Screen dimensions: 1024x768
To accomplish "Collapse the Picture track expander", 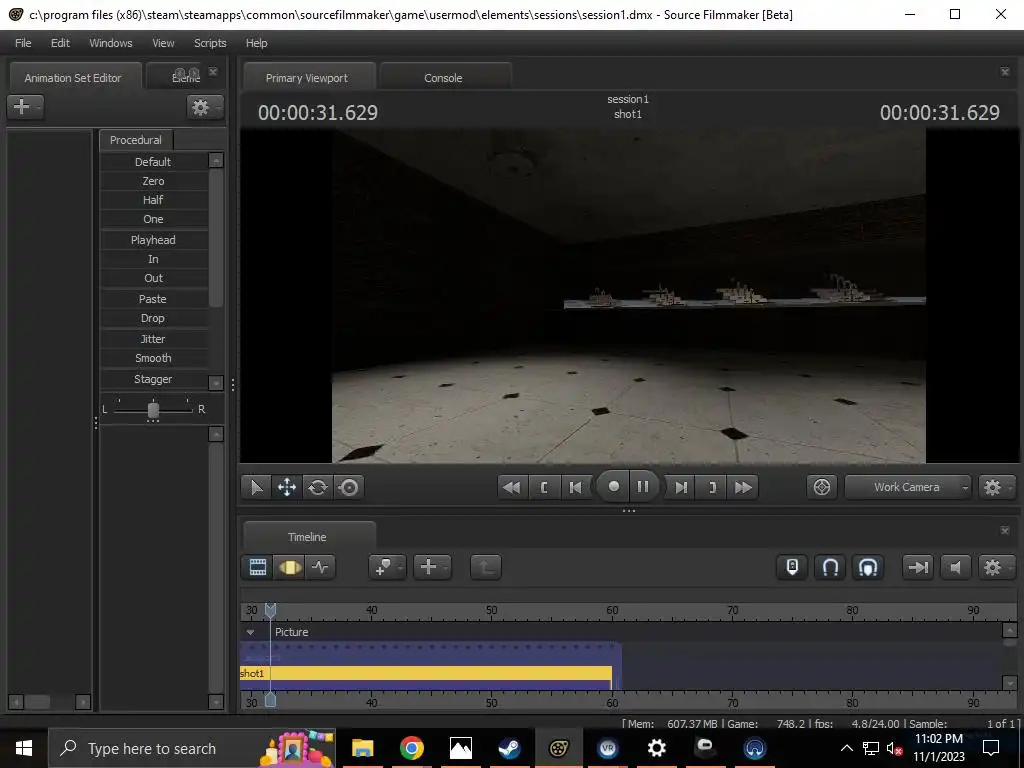I will [x=250, y=632].
